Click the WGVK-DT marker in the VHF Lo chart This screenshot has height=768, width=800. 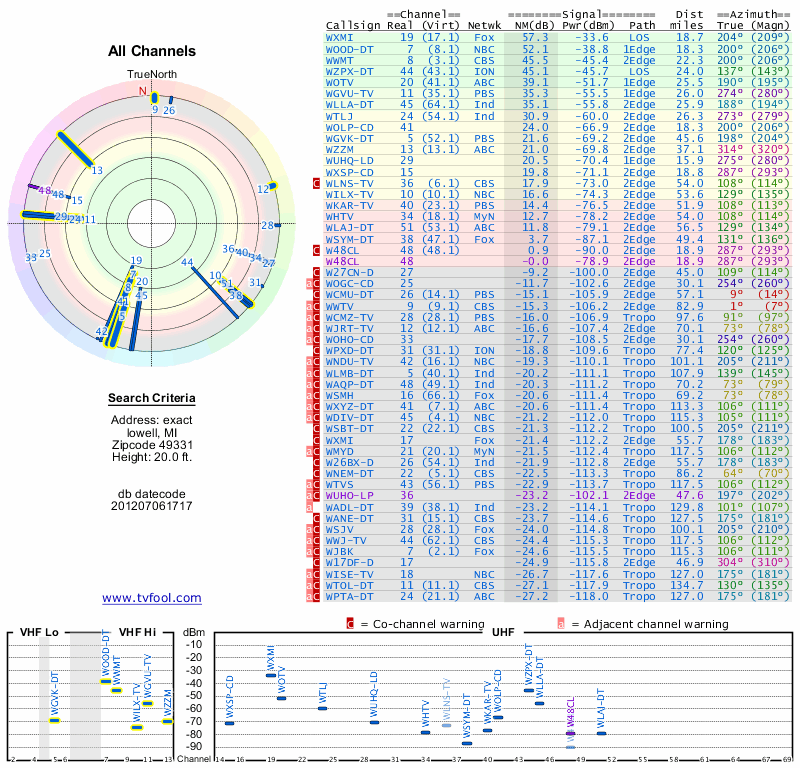click(x=54, y=720)
